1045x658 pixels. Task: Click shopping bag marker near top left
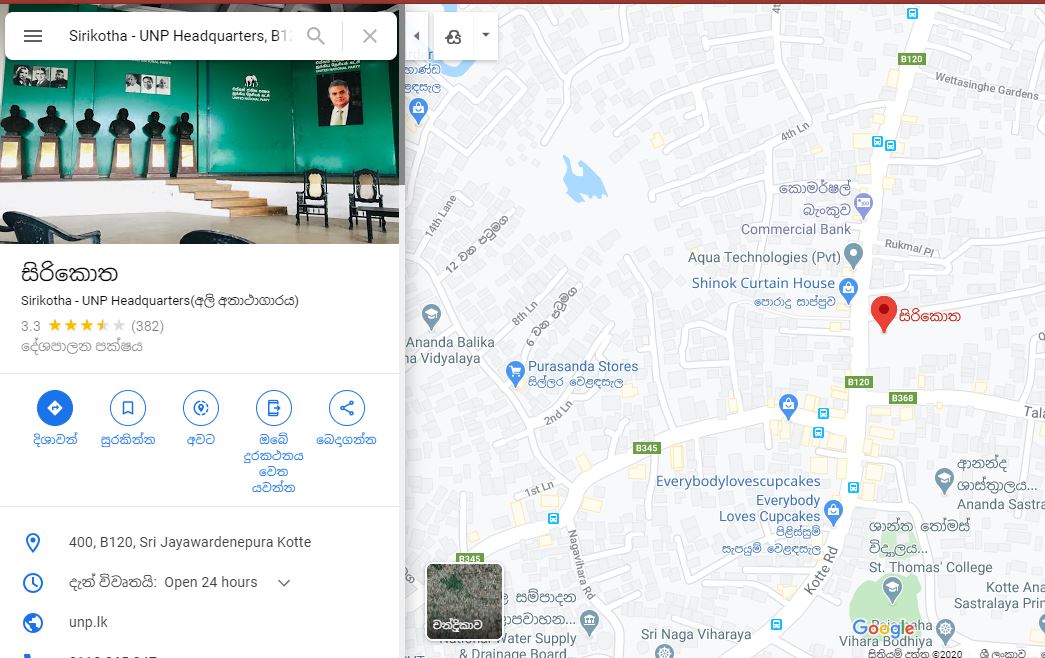[x=418, y=109]
